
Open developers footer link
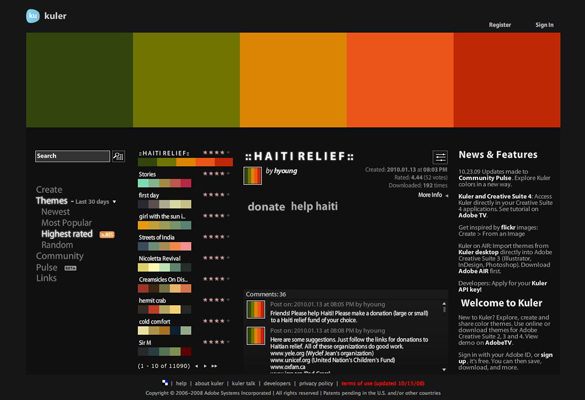tap(277, 383)
